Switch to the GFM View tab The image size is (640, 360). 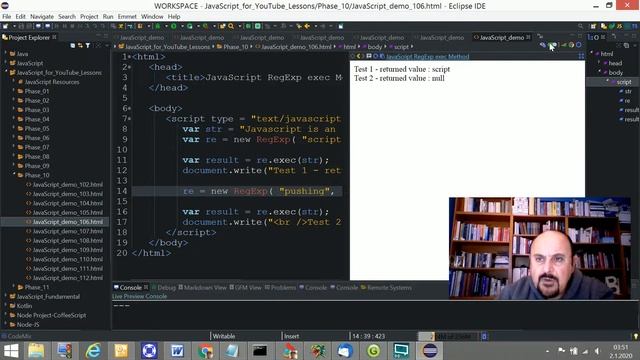click(x=245, y=287)
